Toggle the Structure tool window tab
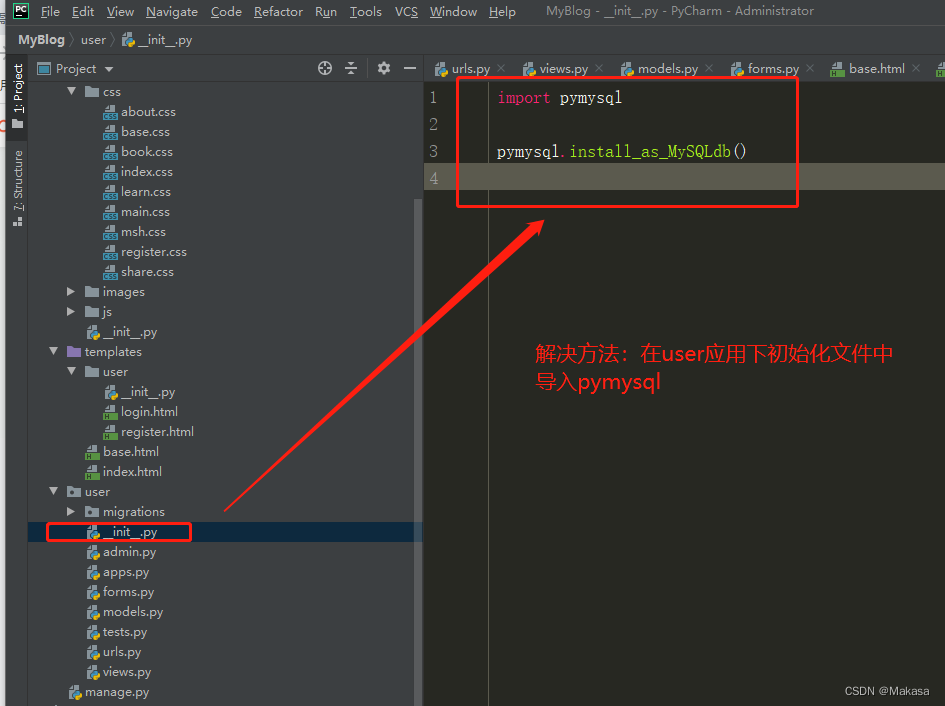 [17, 188]
